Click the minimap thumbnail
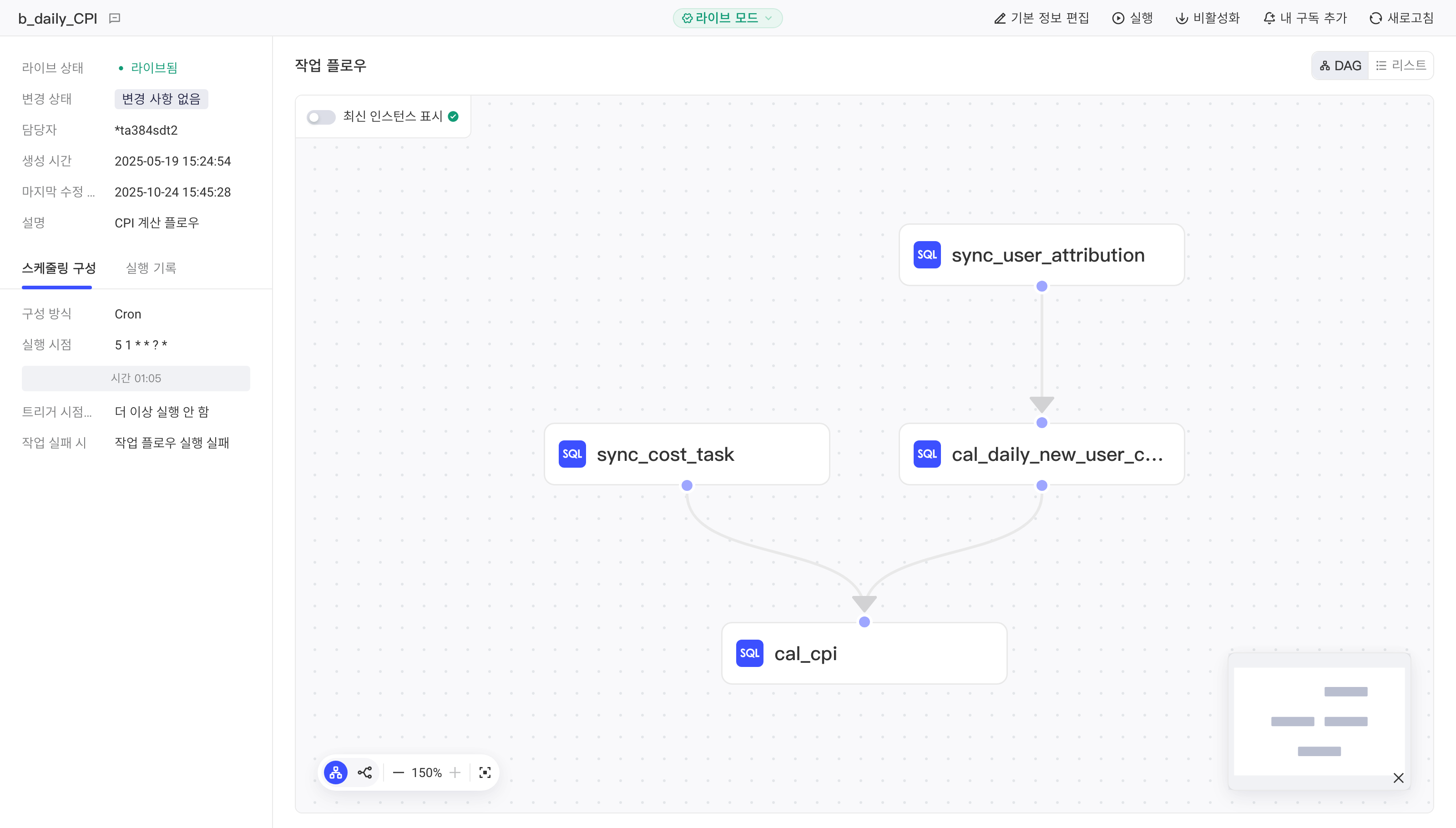 [1319, 721]
